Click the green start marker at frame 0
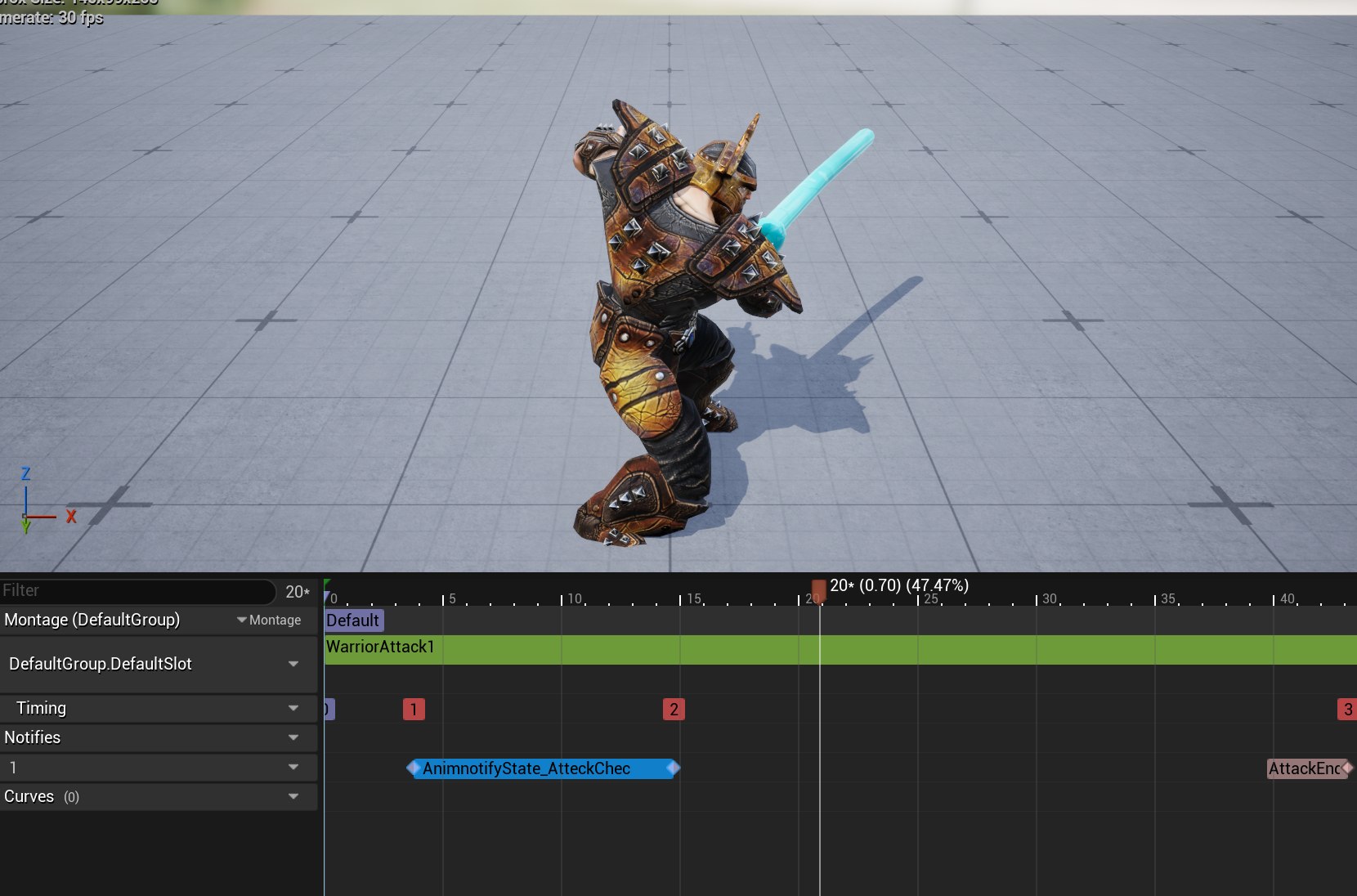This screenshot has width=1357, height=896. click(x=327, y=585)
